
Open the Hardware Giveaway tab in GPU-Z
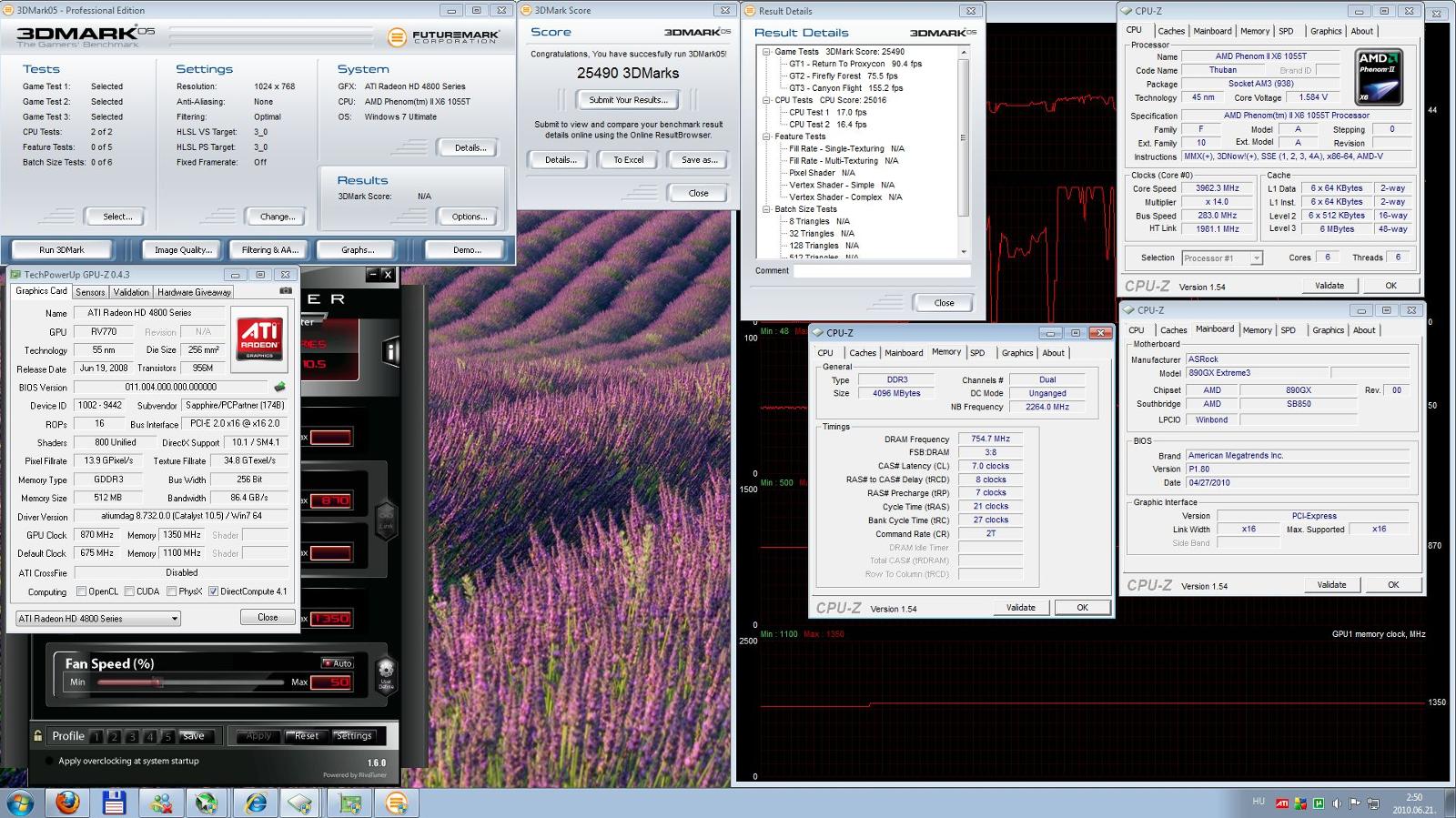(x=194, y=292)
